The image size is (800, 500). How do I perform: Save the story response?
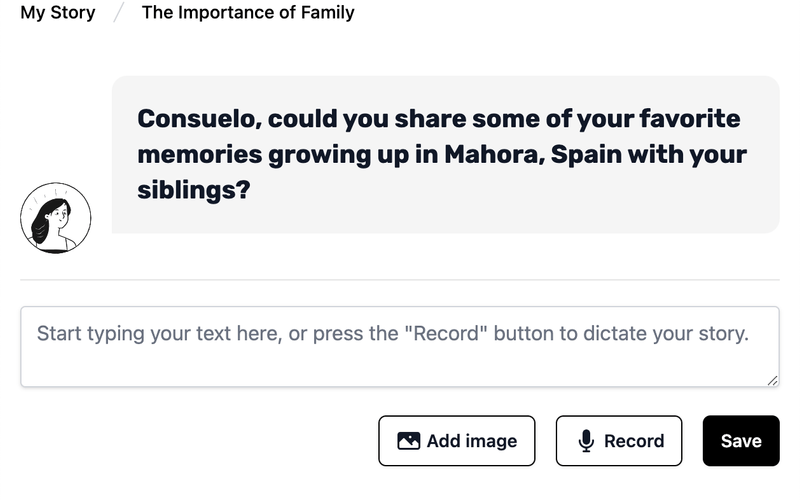(741, 441)
